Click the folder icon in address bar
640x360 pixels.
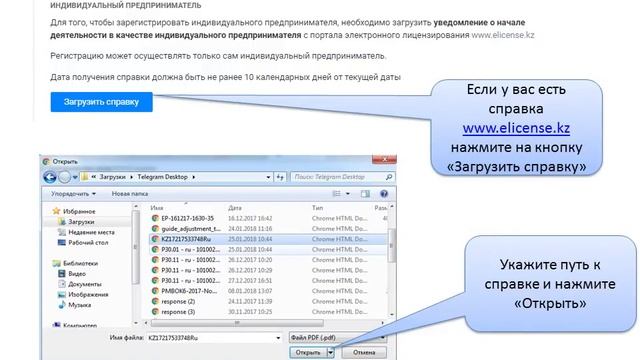click(84, 177)
